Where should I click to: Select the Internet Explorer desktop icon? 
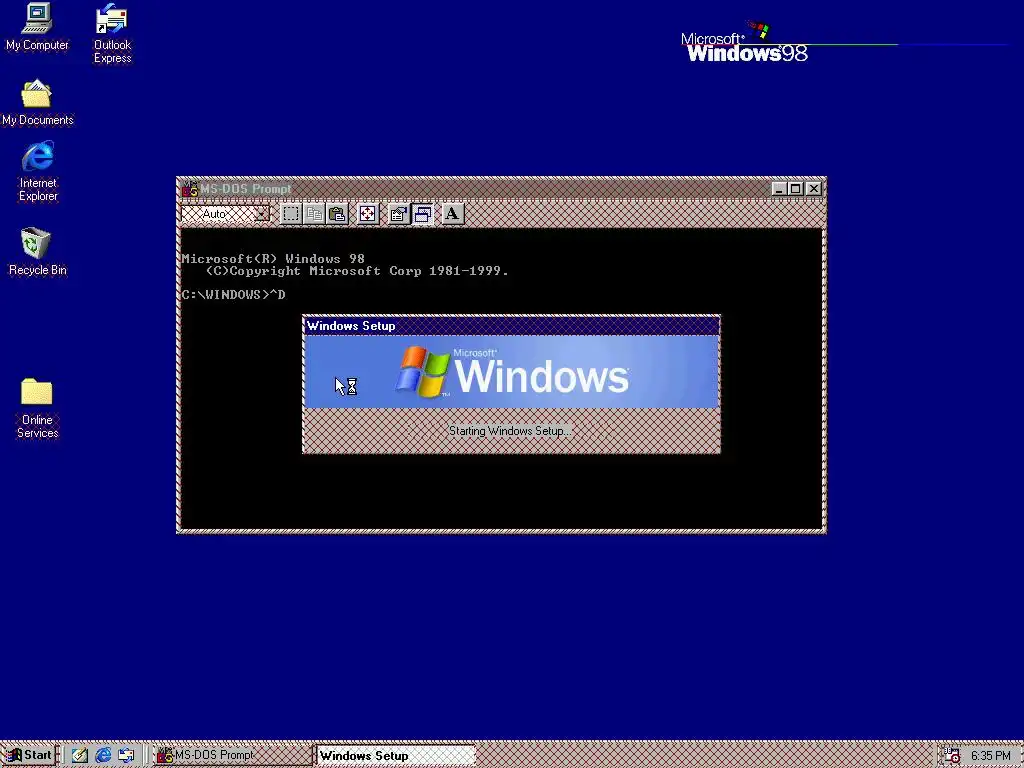click(x=38, y=172)
